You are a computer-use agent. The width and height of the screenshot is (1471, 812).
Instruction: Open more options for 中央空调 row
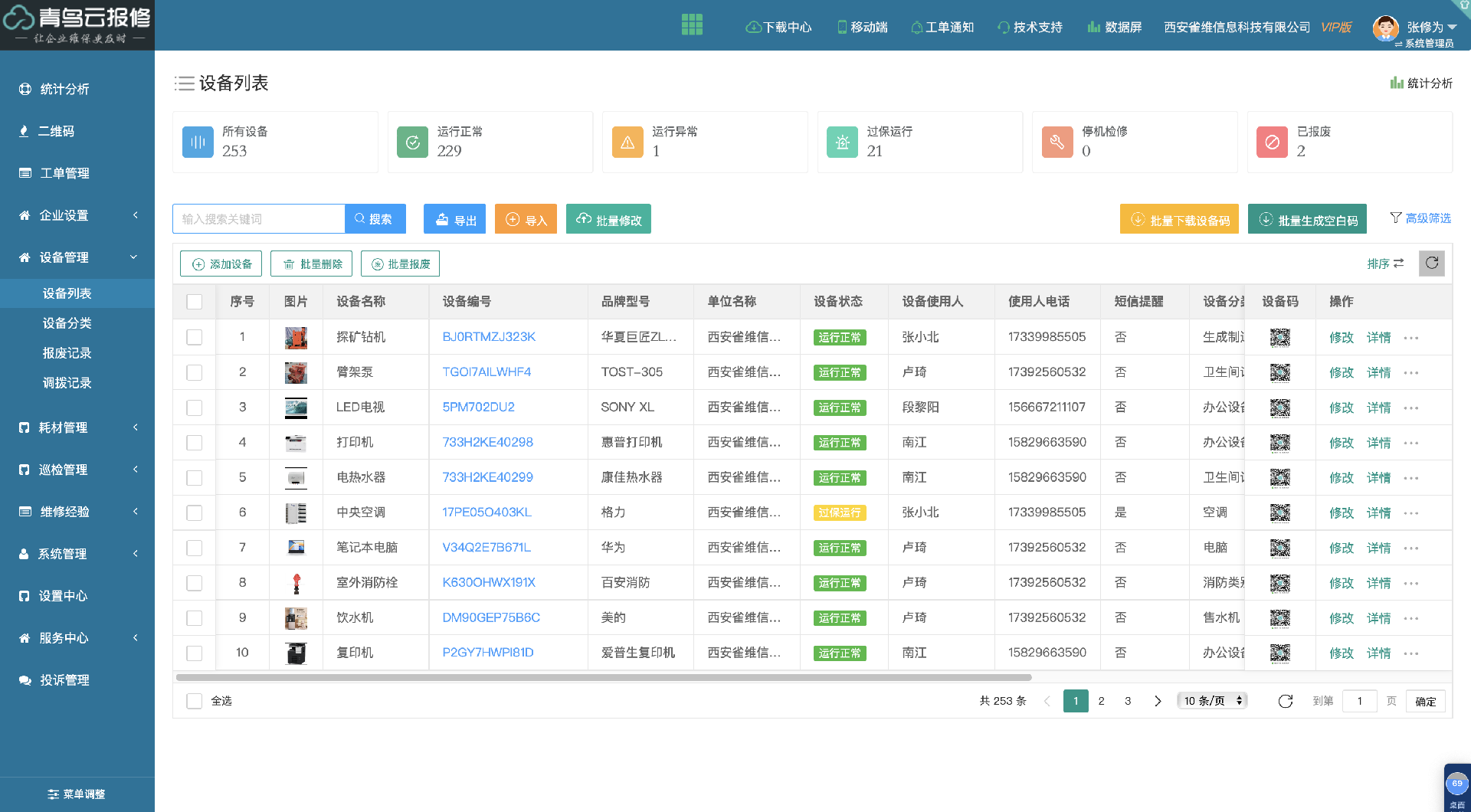tap(1411, 513)
